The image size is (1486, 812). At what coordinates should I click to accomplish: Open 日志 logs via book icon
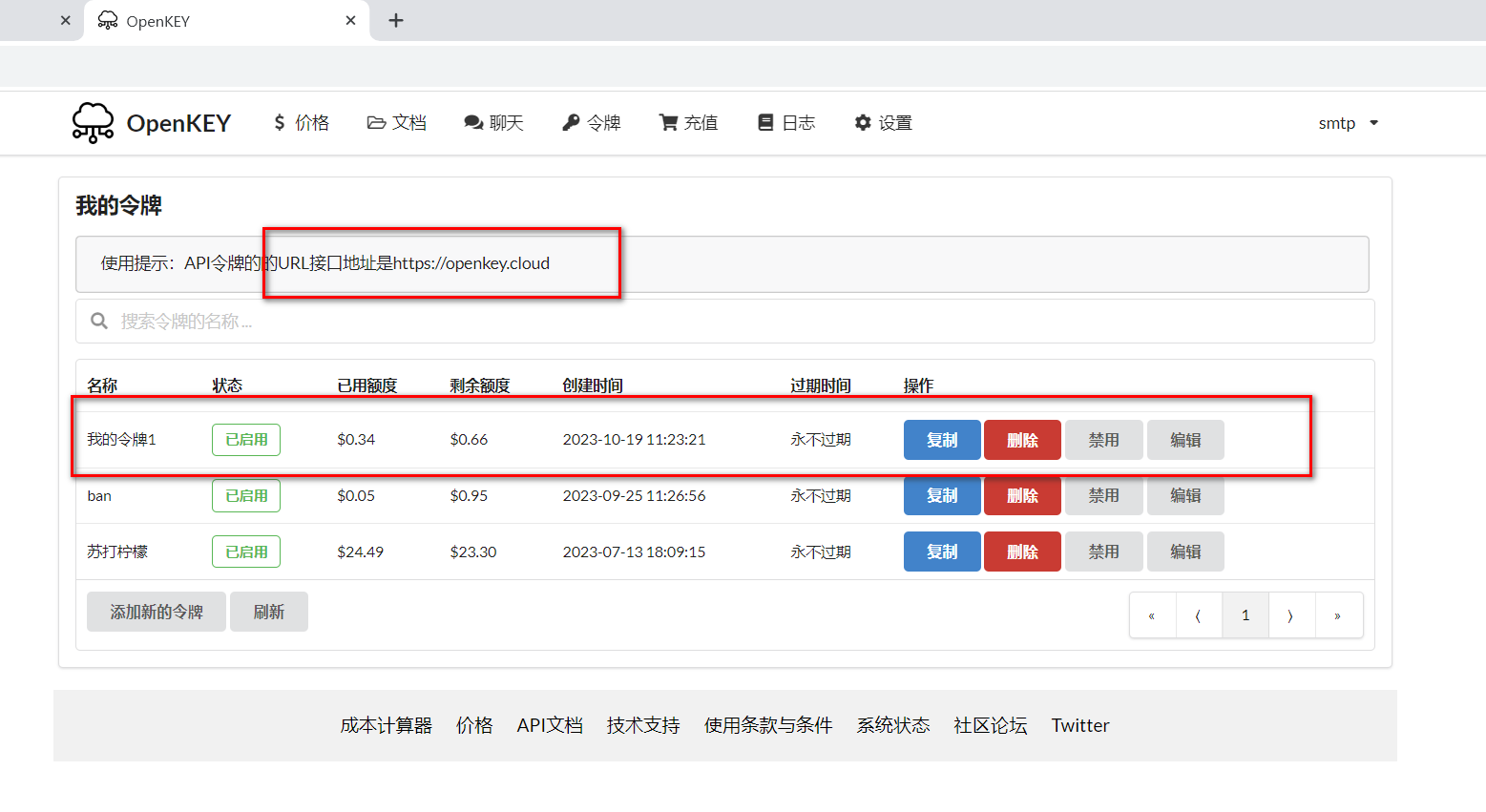click(x=765, y=123)
